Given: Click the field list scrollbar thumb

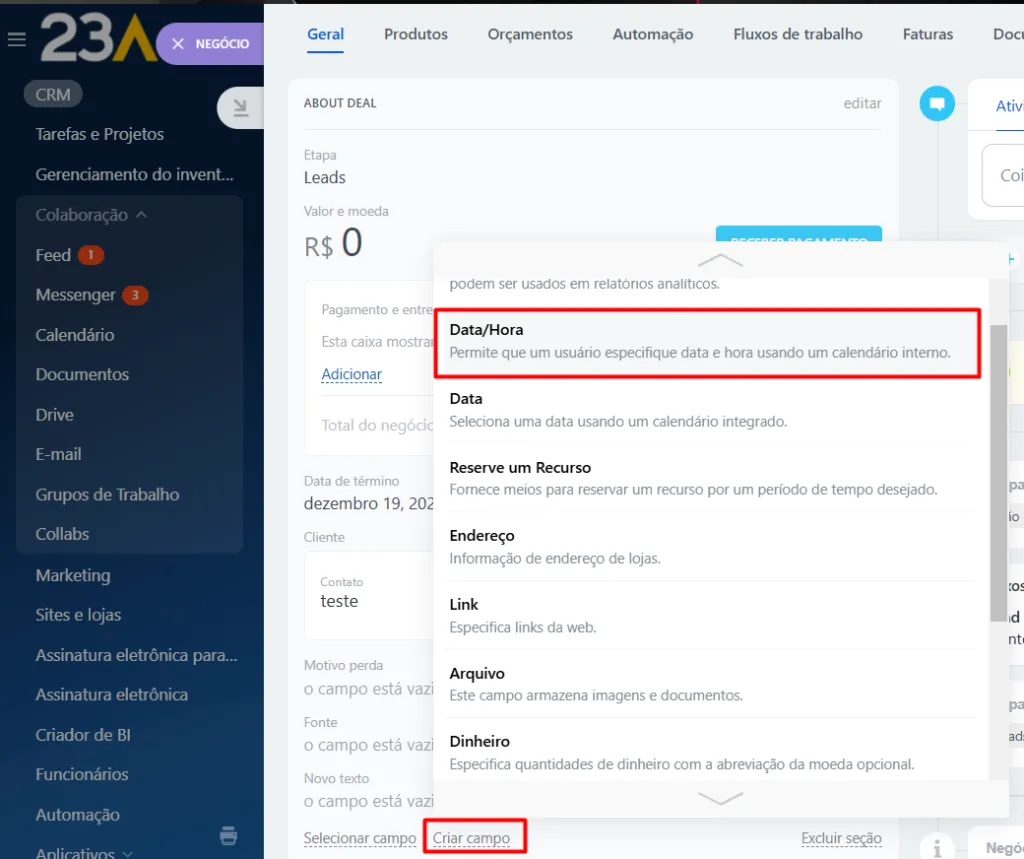Looking at the screenshot, I should [x=998, y=470].
